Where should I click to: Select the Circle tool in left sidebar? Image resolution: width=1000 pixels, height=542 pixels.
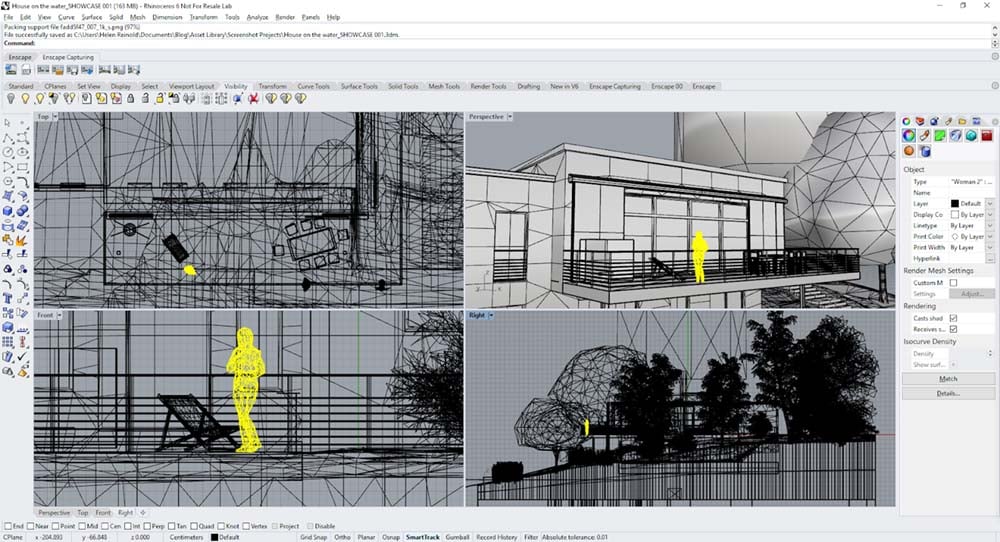[8, 153]
